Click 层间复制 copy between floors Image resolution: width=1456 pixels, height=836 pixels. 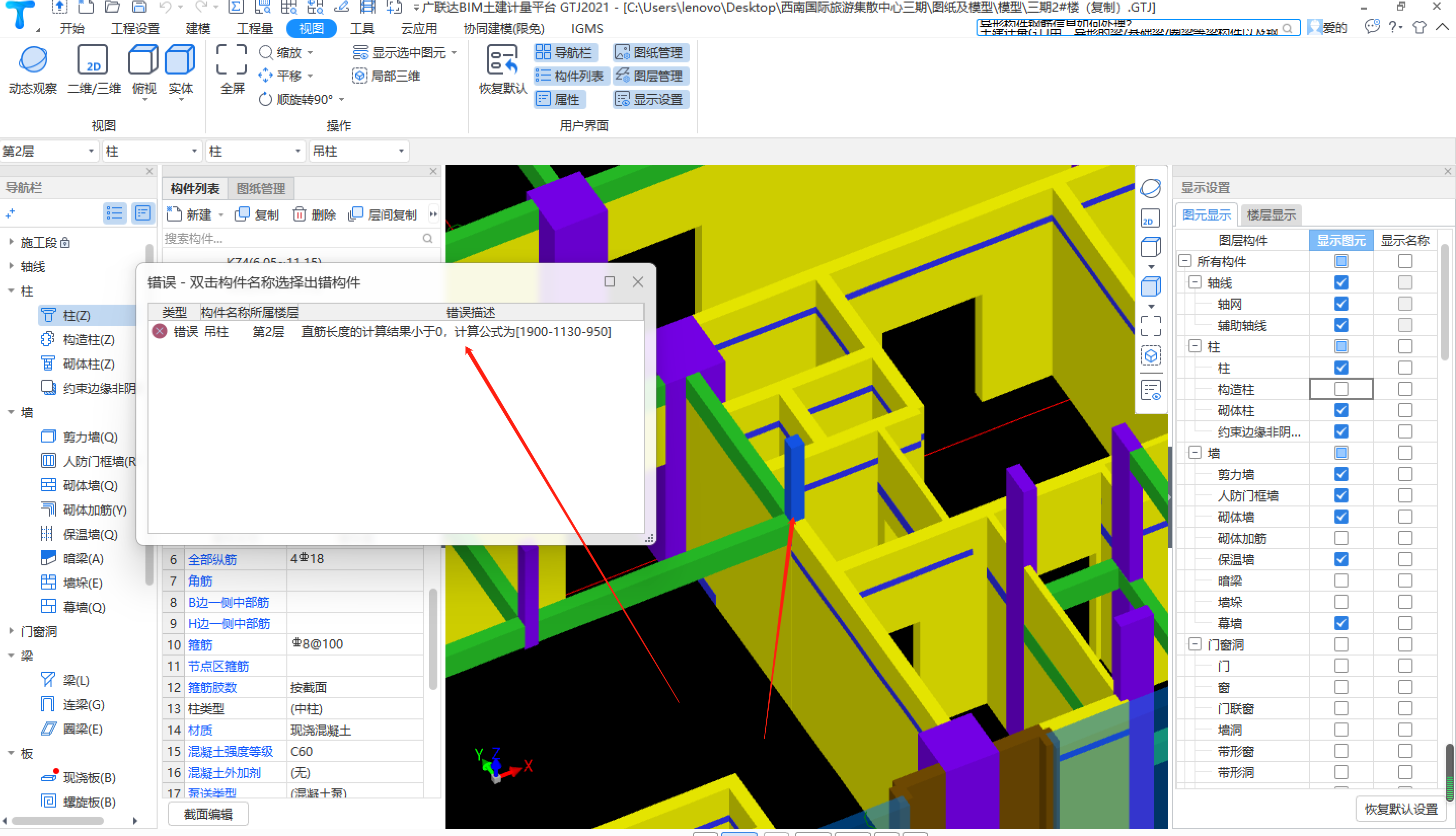[x=382, y=214]
